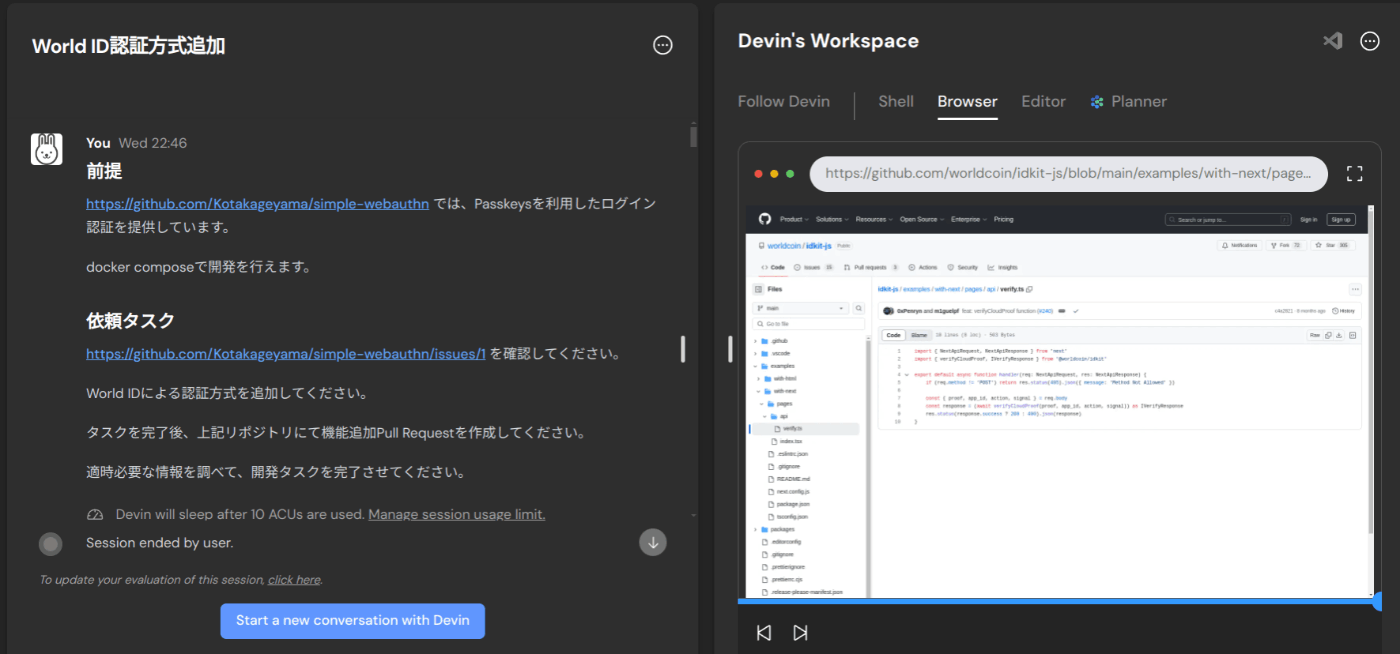This screenshot has height=654, width=1400.
Task: Expand the GitHub Product menu
Action: click(x=794, y=219)
